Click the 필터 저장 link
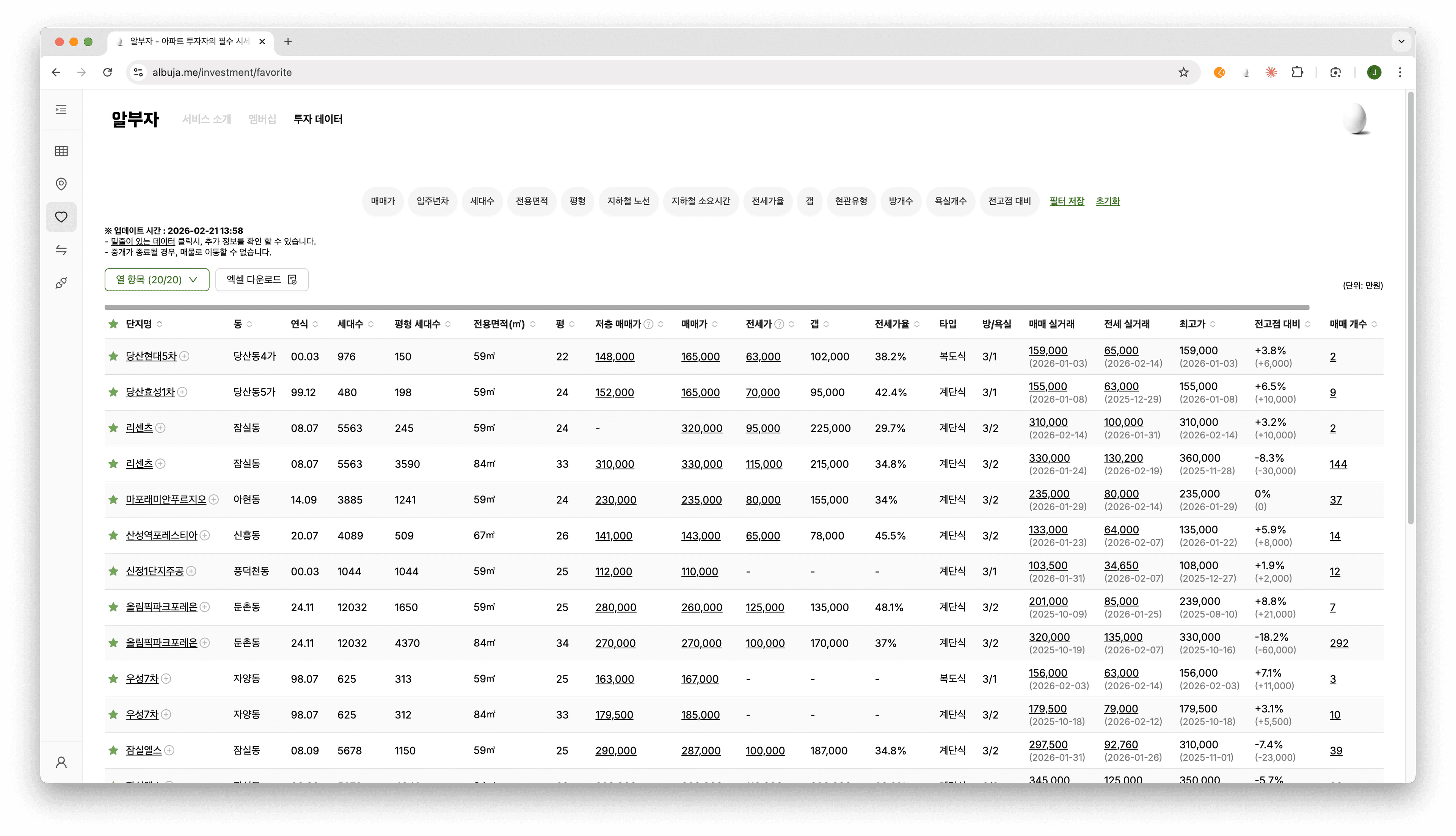 1066,201
